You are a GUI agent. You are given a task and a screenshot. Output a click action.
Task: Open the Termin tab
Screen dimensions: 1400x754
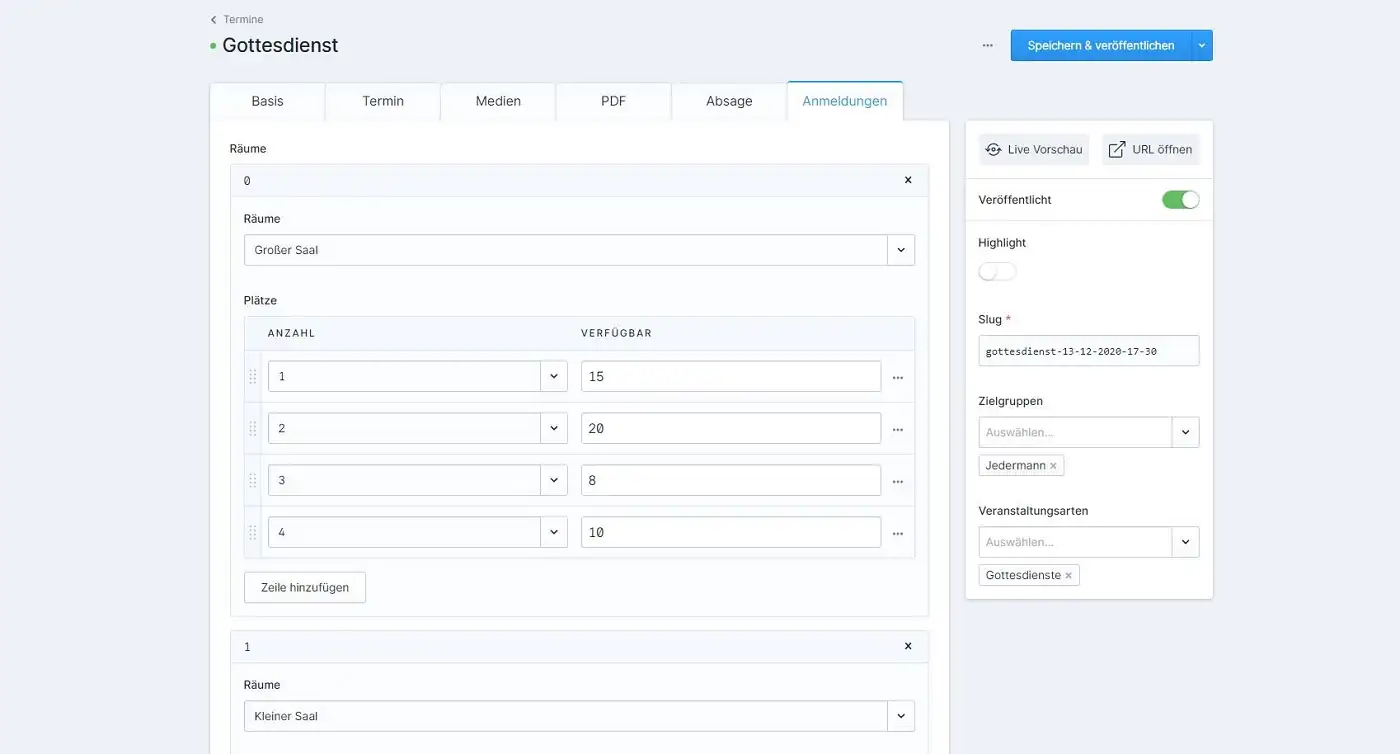pos(383,101)
